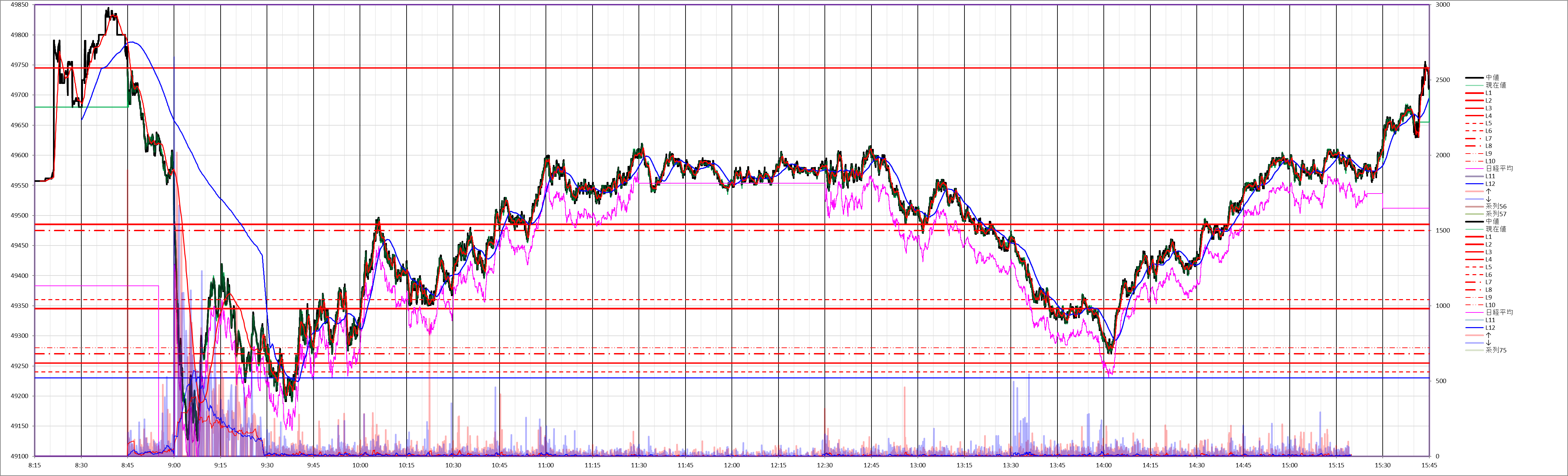Click the 14:00 time axis label

coord(1103,466)
